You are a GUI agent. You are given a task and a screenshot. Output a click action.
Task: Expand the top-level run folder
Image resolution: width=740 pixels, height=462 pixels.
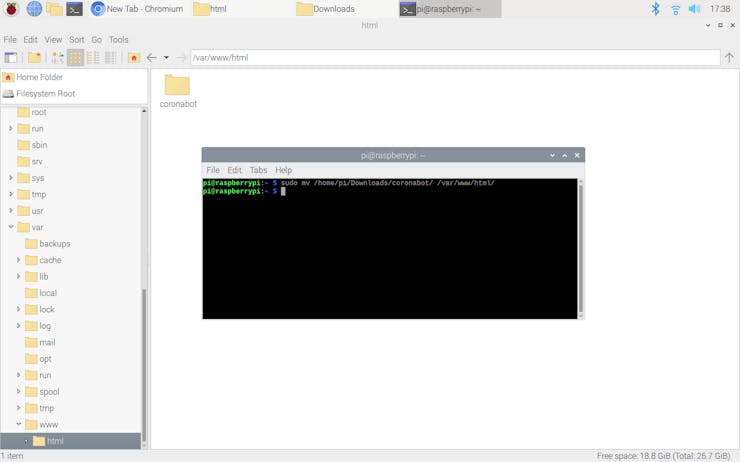coord(11,128)
